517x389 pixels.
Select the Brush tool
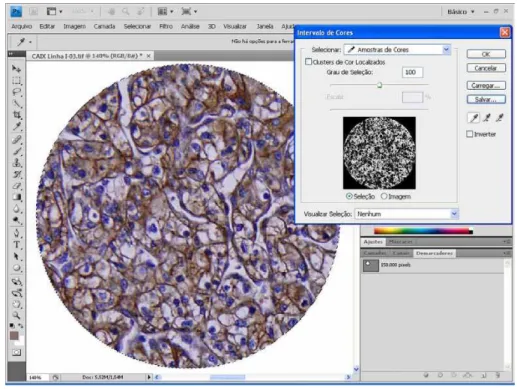click(x=16, y=151)
